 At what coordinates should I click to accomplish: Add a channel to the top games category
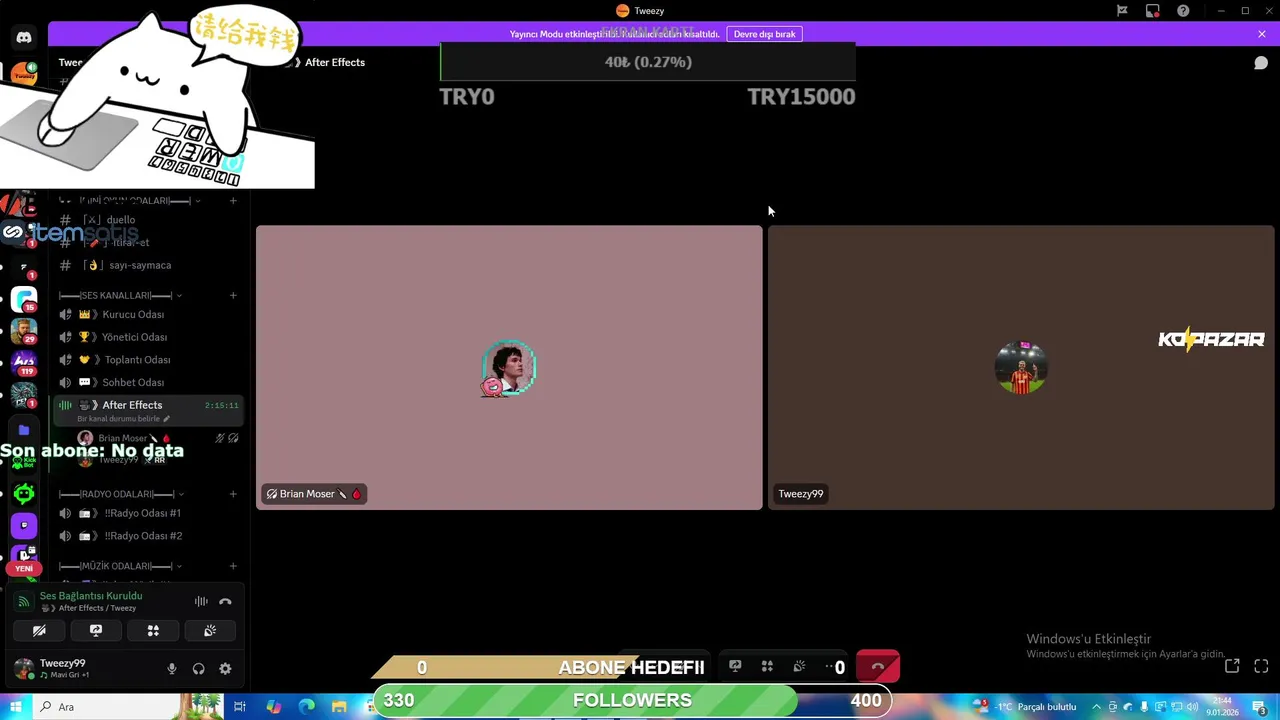pyautogui.click(x=233, y=201)
